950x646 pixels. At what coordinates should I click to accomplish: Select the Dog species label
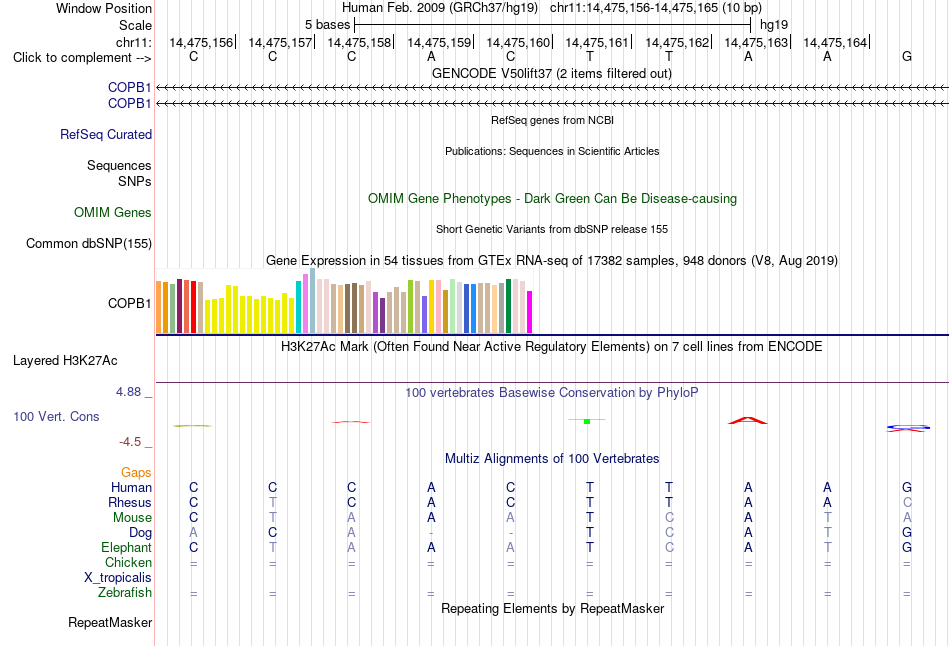click(x=141, y=533)
